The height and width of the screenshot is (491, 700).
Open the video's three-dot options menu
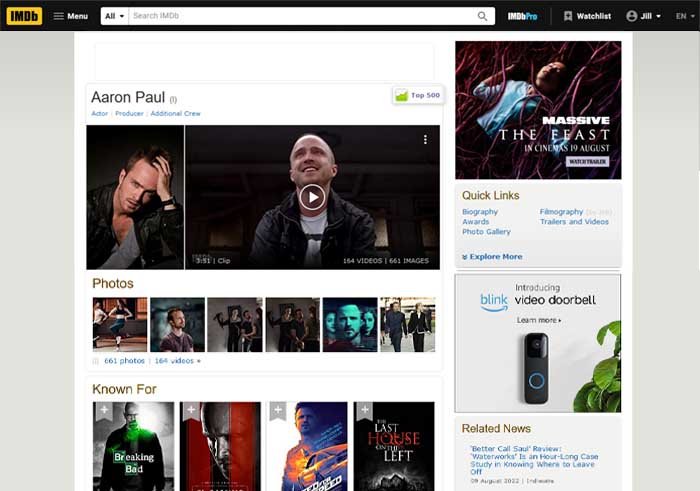425,140
